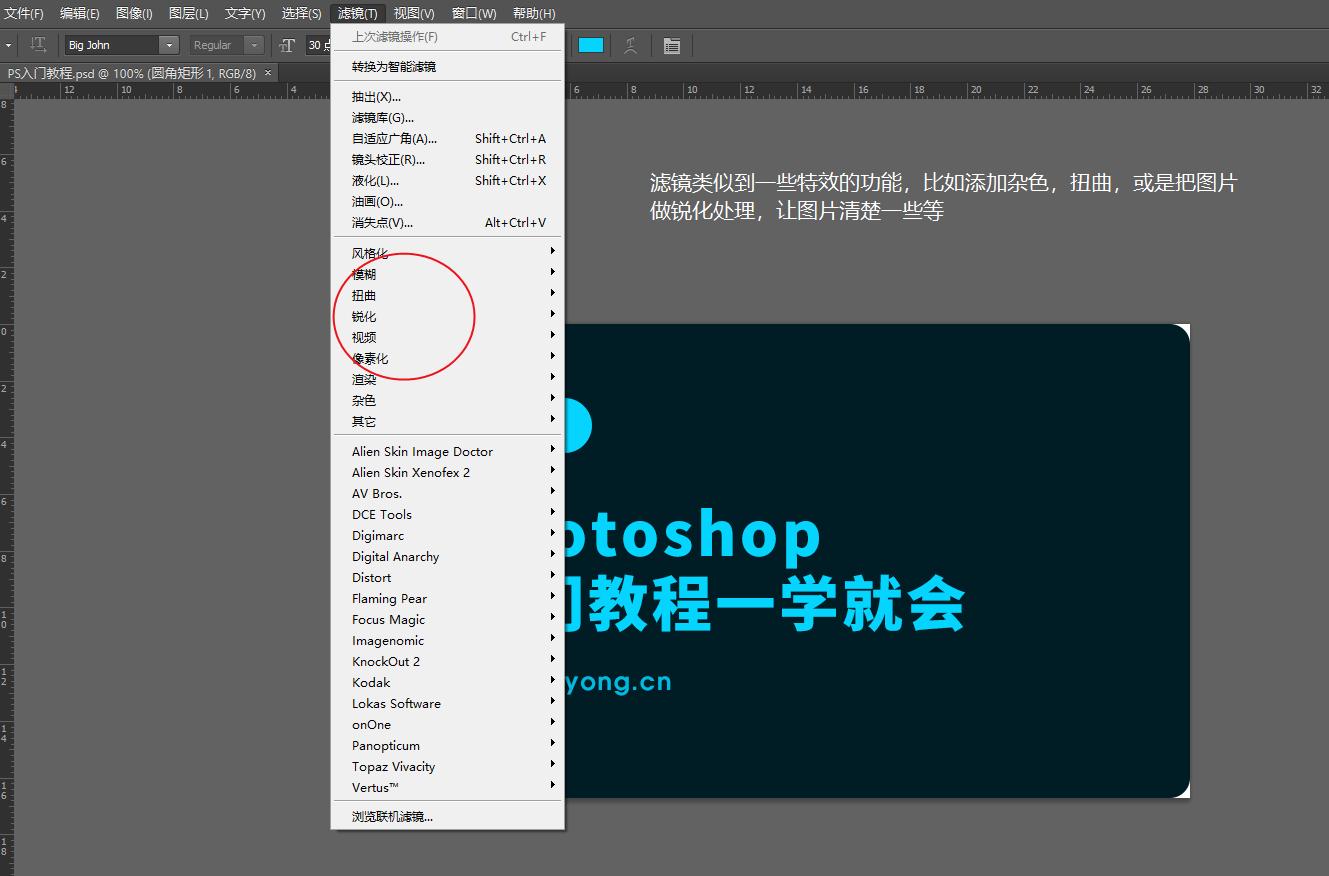The height and width of the screenshot is (876, 1329).
Task: Expand the Topaz Vivacity plugin submenu
Action: 393,767
